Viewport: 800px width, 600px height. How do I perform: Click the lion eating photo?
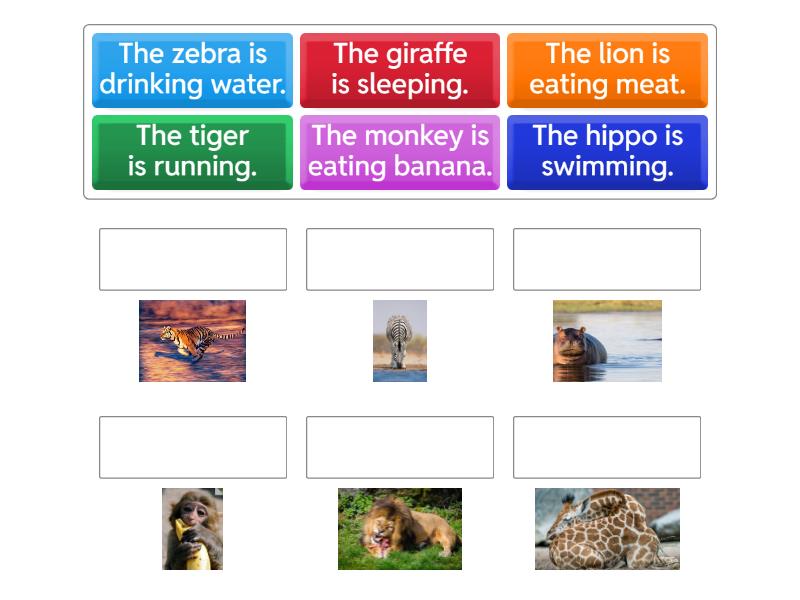(399, 529)
